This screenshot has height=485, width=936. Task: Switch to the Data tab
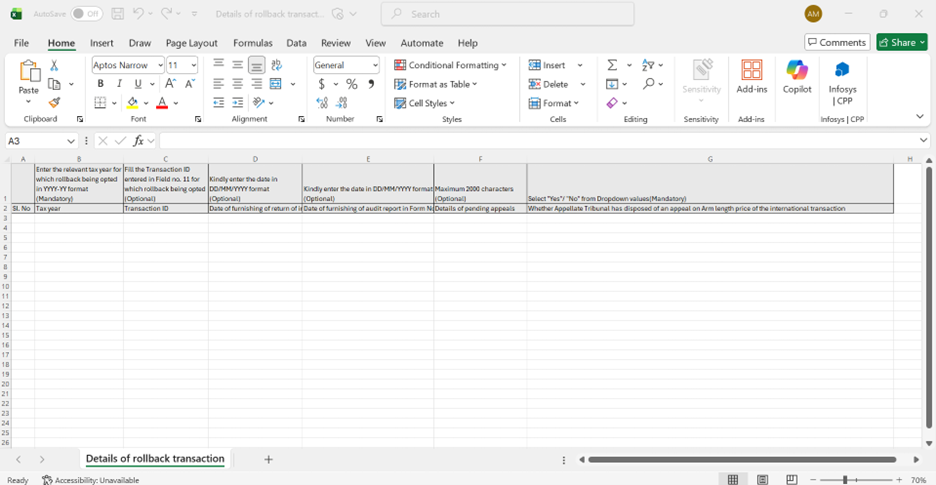point(296,43)
